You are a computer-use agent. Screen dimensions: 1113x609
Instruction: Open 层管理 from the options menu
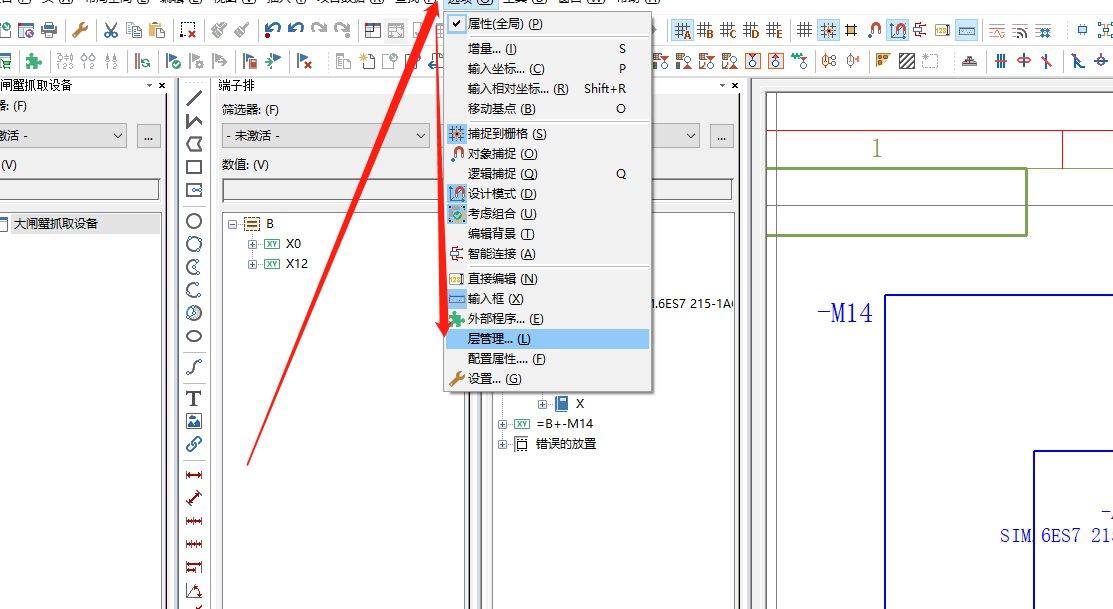[x=498, y=339]
